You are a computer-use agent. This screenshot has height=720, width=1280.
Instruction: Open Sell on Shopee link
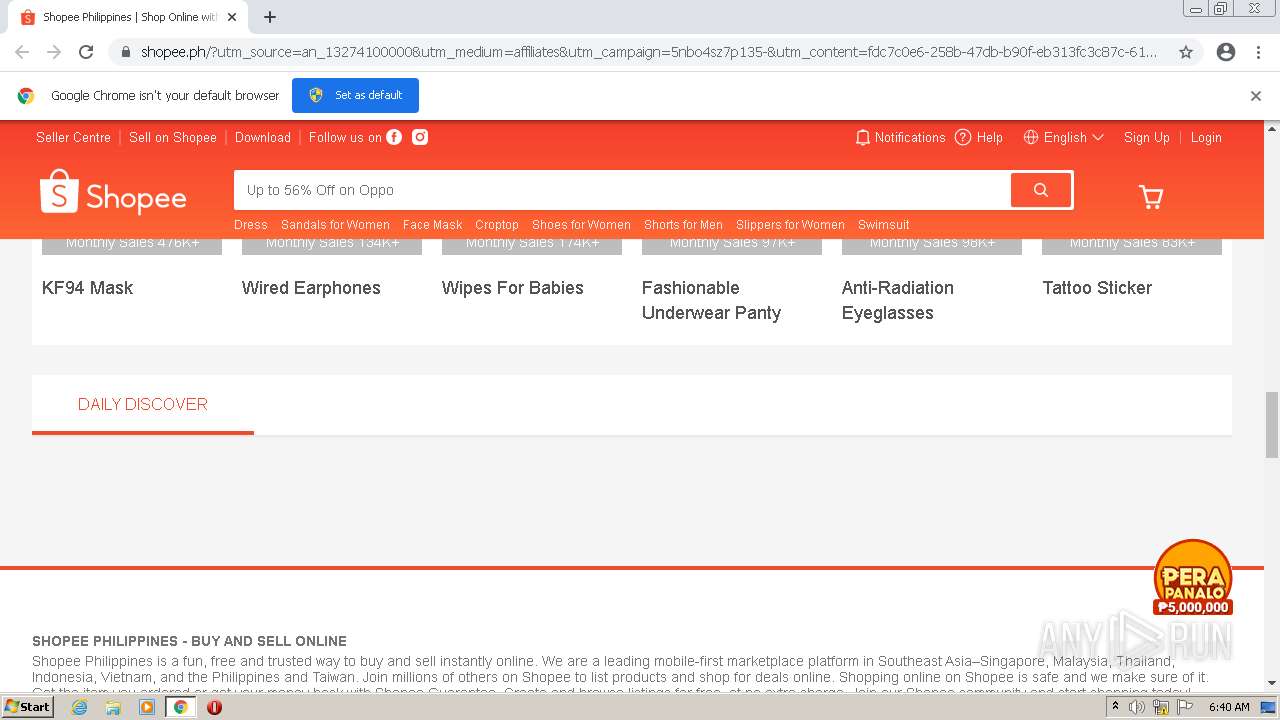tap(173, 137)
